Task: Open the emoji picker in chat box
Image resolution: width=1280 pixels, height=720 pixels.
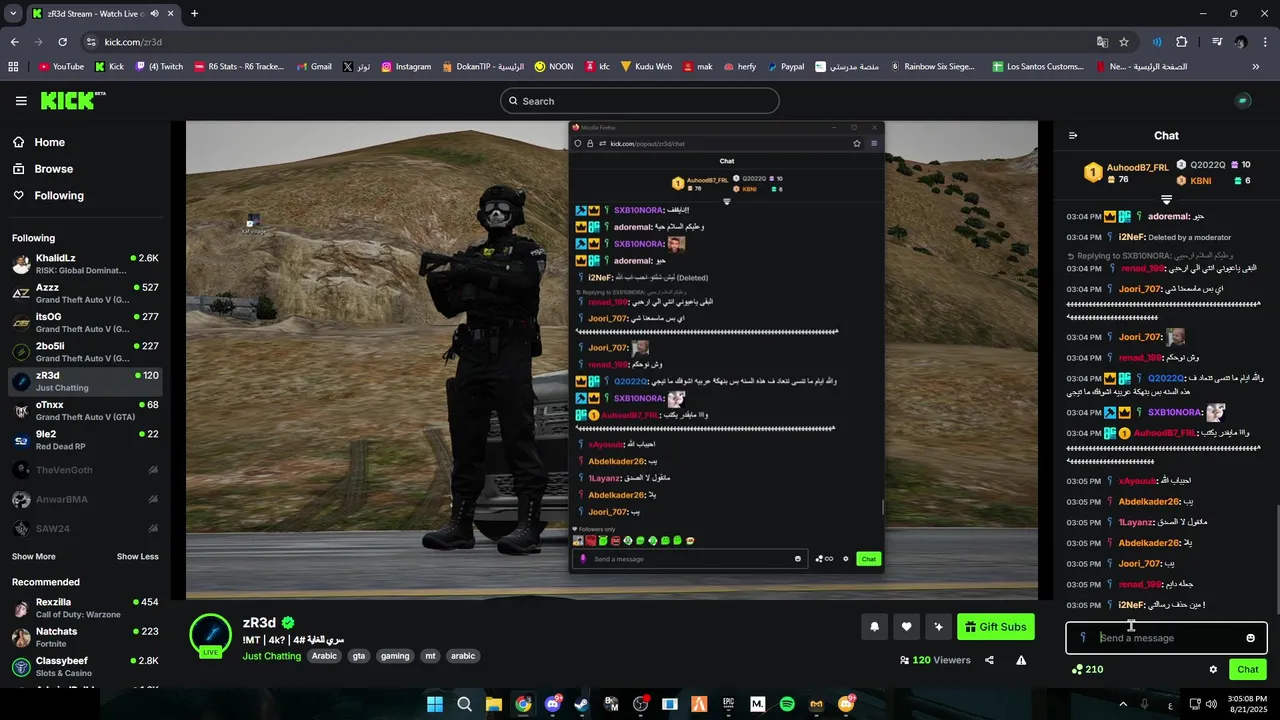Action: pos(1250,638)
